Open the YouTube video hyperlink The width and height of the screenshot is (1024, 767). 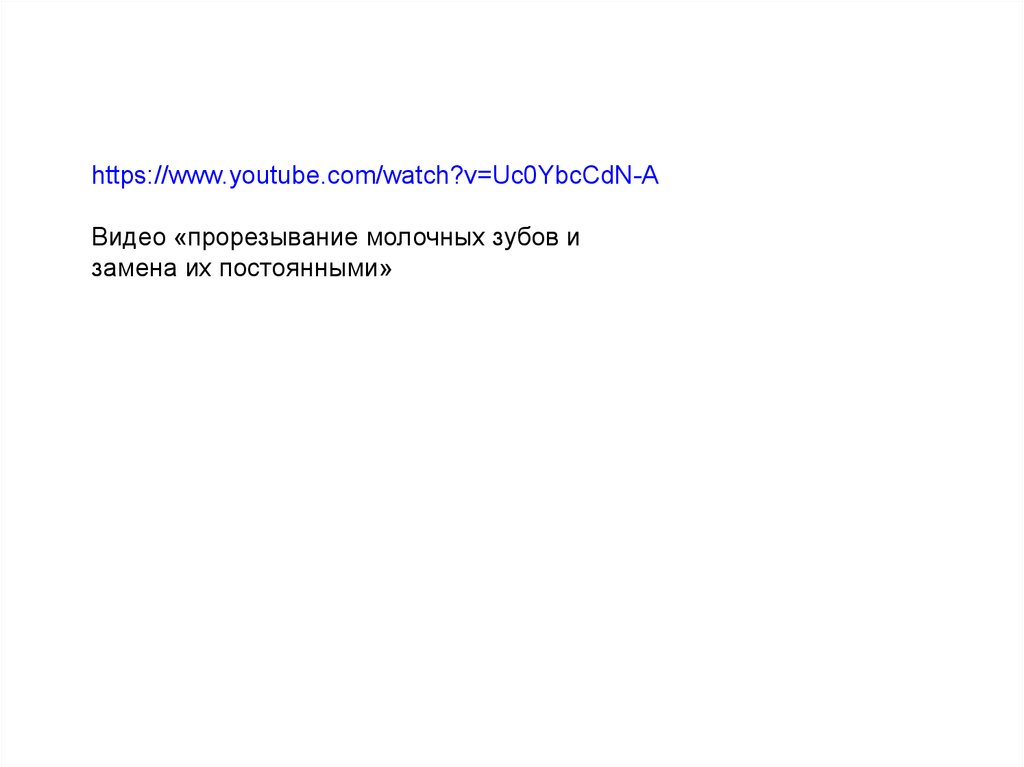(375, 176)
